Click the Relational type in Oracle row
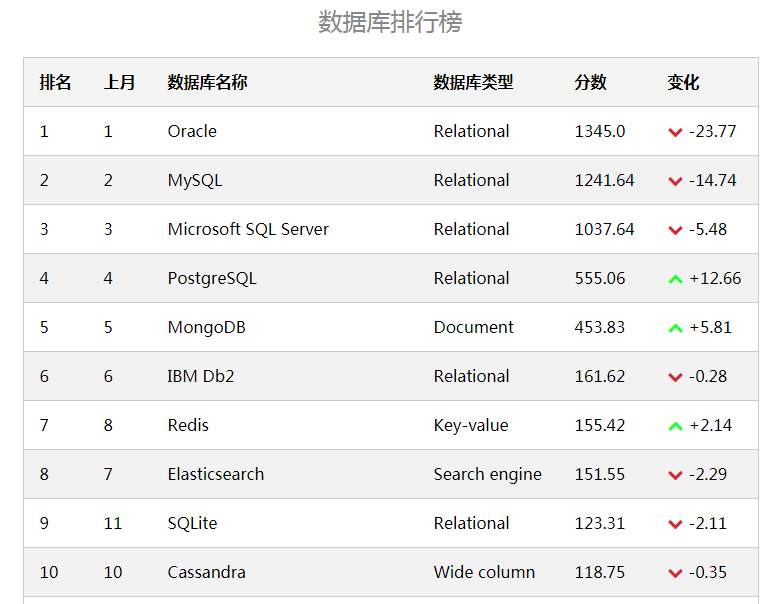The height and width of the screenshot is (604, 783). 471,131
